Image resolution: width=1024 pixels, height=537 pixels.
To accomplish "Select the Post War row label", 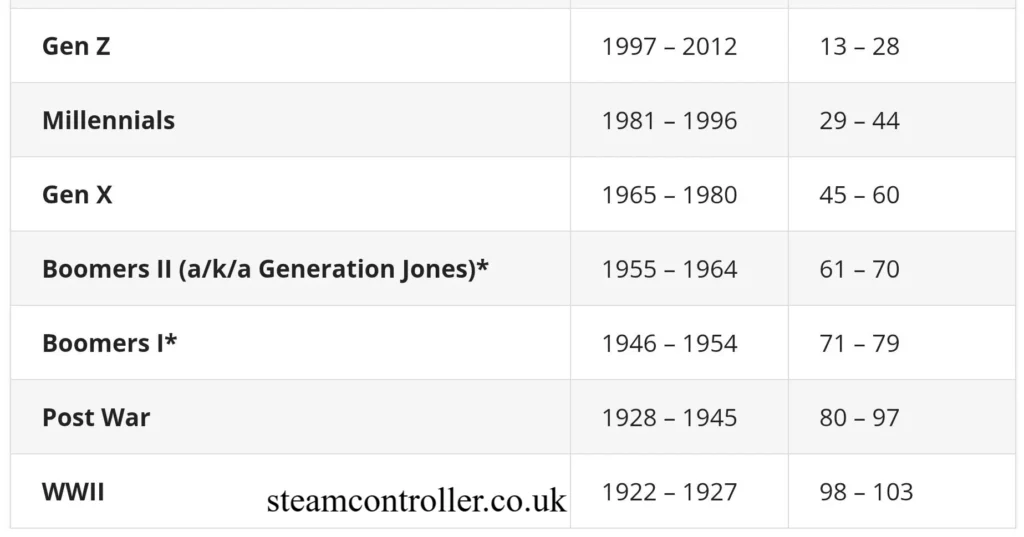I will (x=96, y=417).
